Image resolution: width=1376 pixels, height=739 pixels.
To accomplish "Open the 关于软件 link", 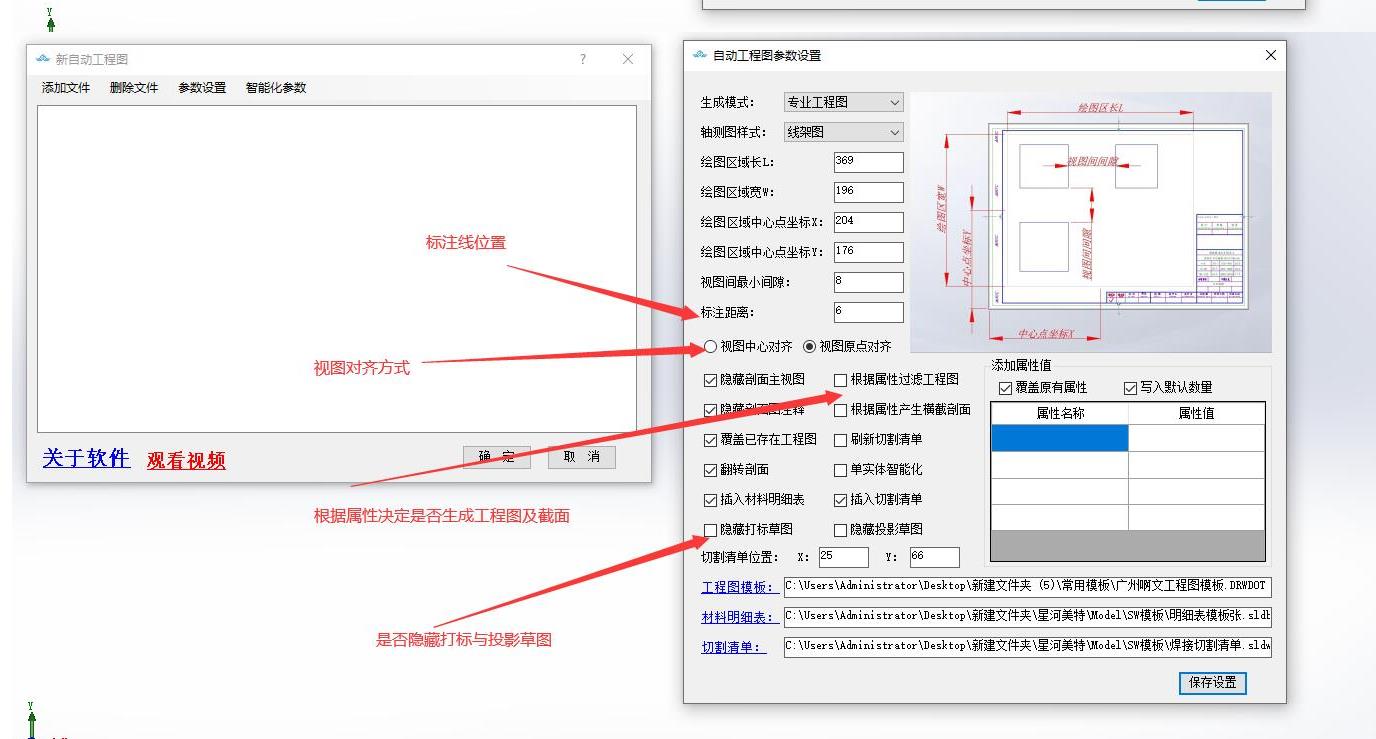I will 86,458.
